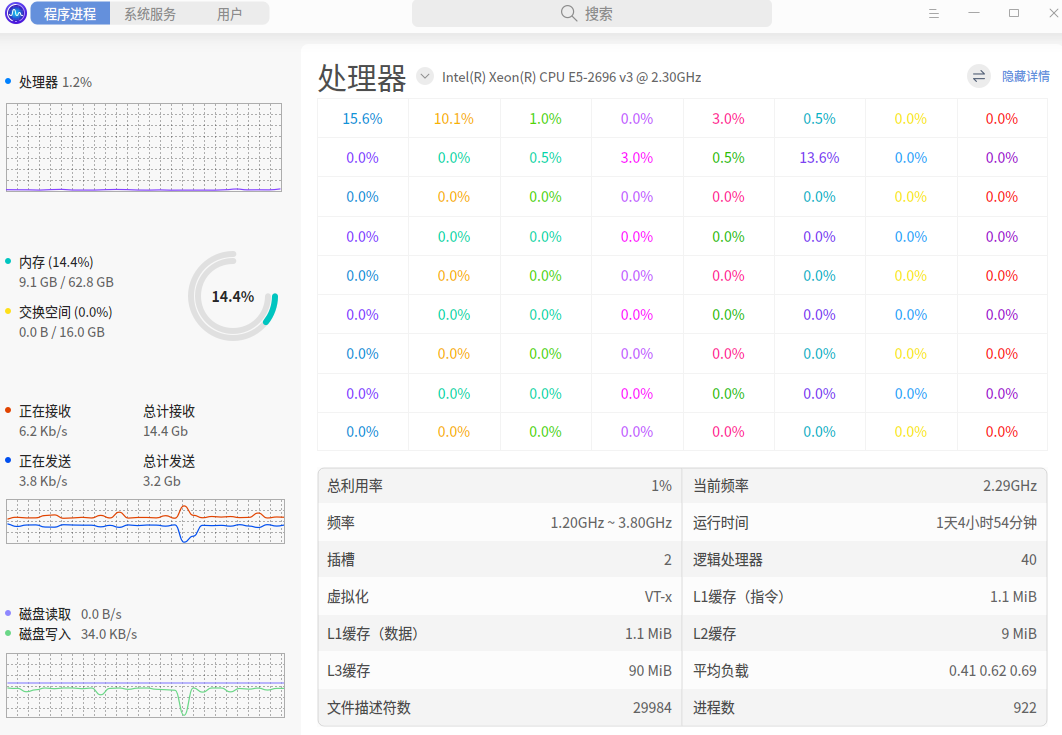This screenshot has width=1062, height=735.
Task: Click the L1缓存（指令）row
Action: [x=864, y=597]
